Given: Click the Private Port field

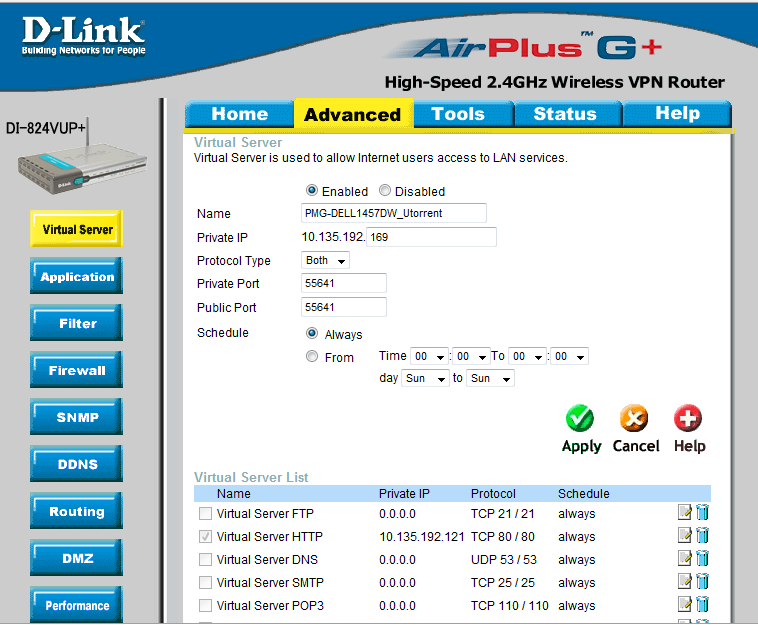Looking at the screenshot, I should 344,283.
